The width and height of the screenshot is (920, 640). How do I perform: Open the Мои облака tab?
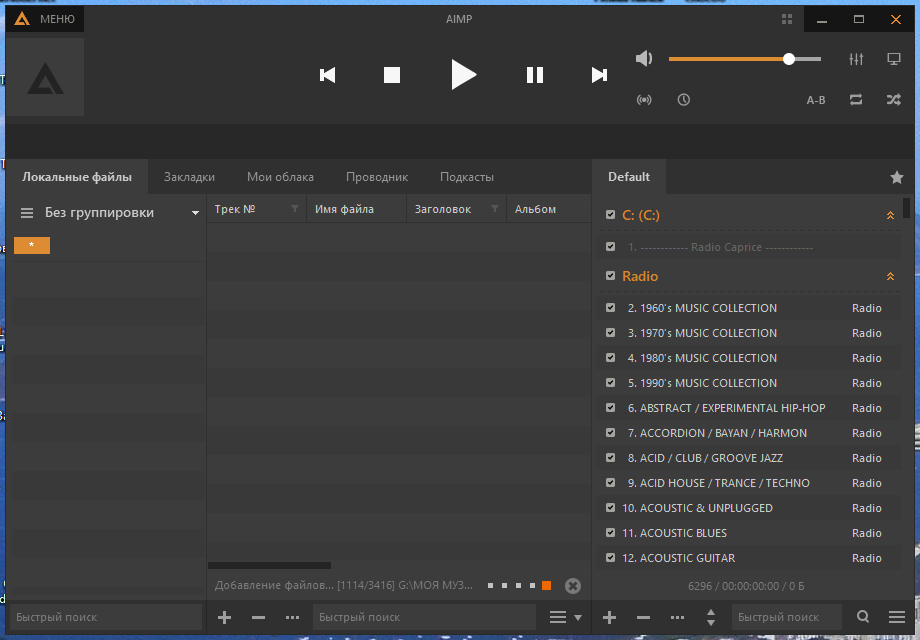click(280, 177)
